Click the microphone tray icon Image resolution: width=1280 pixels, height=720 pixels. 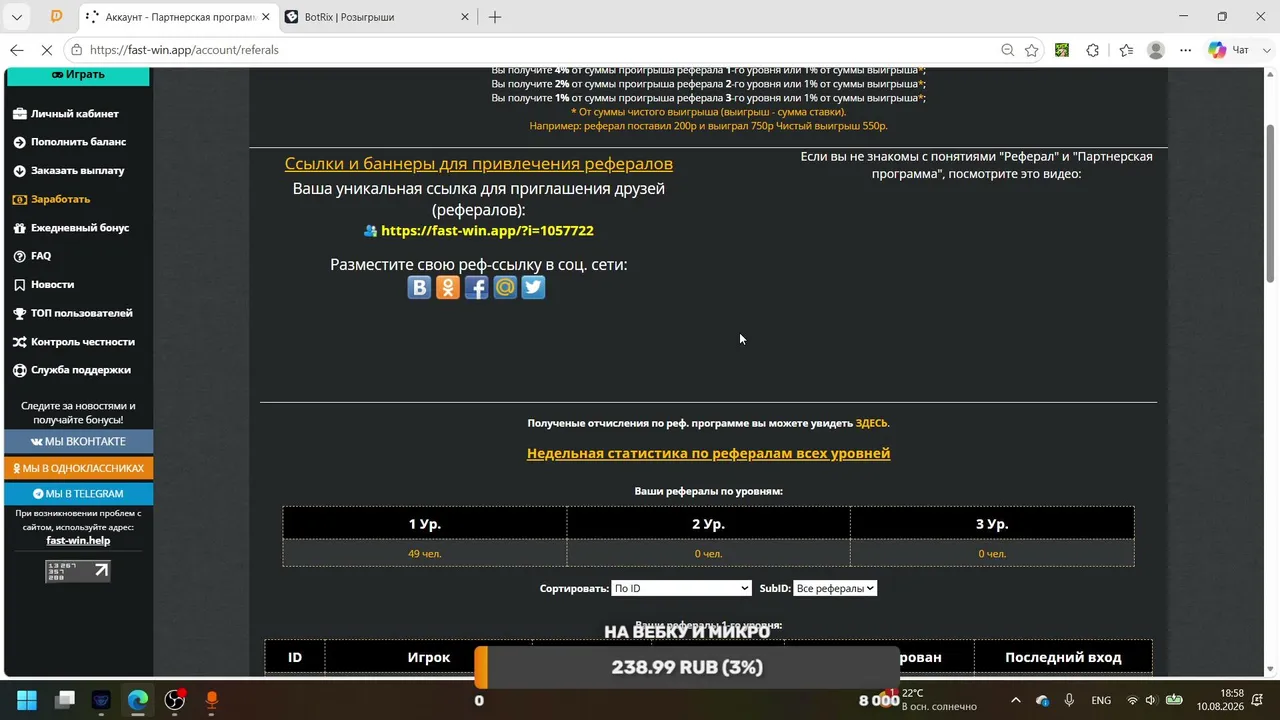pos(1069,700)
